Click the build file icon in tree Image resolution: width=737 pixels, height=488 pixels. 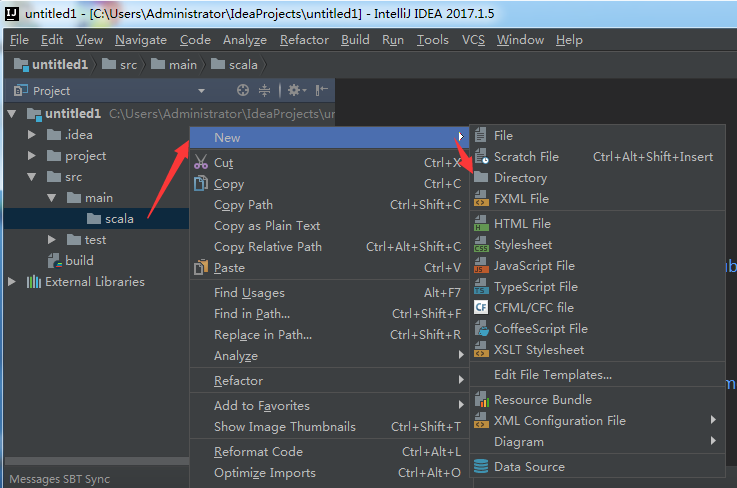55,260
